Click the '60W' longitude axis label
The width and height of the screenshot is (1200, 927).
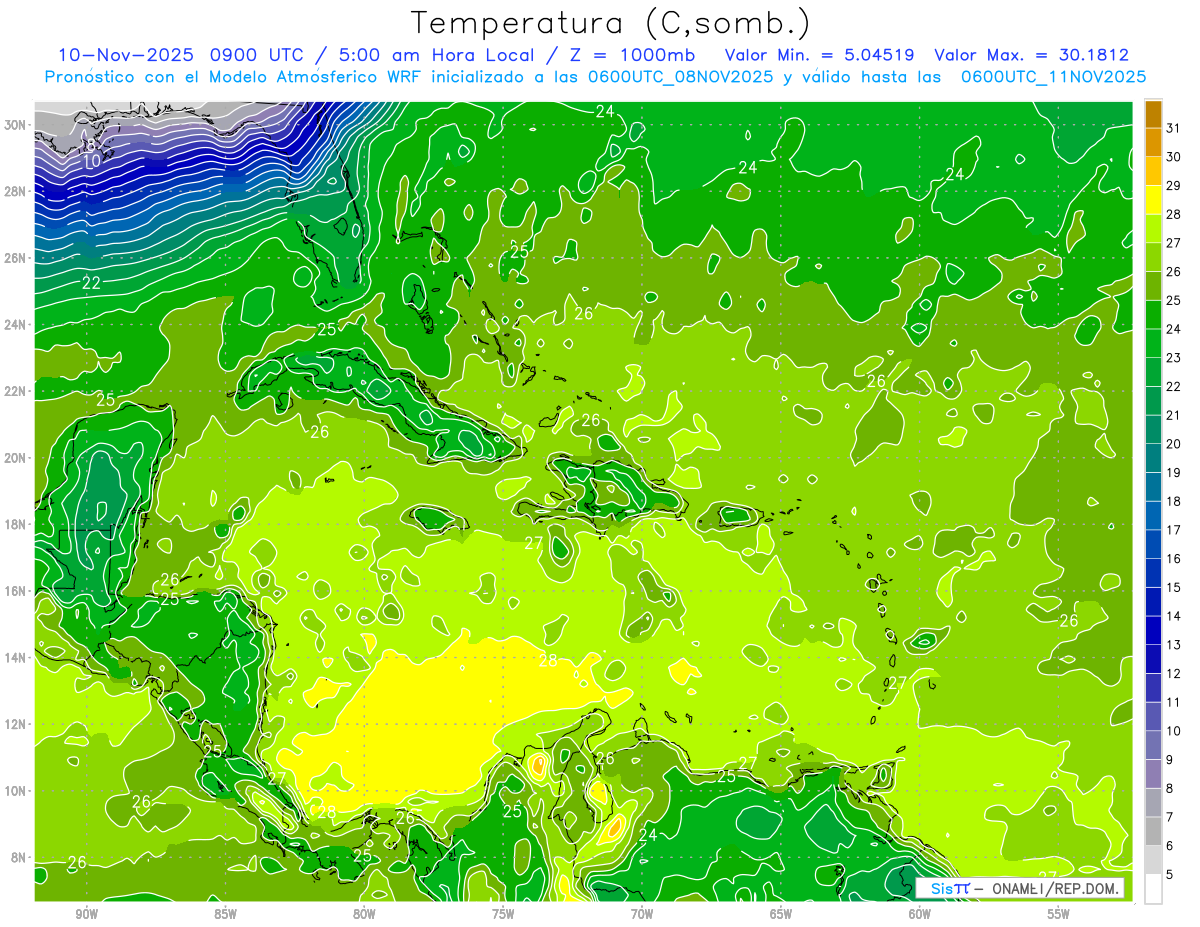[x=920, y=914]
